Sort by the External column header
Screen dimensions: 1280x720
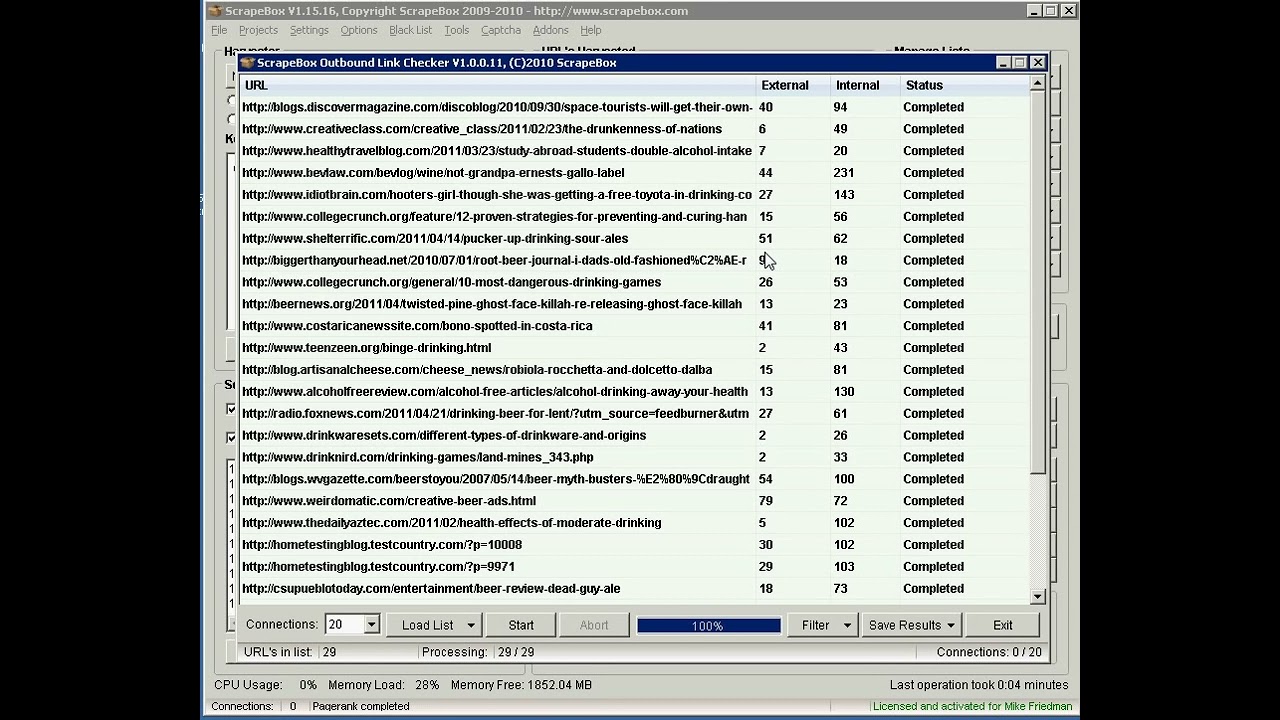(x=793, y=85)
